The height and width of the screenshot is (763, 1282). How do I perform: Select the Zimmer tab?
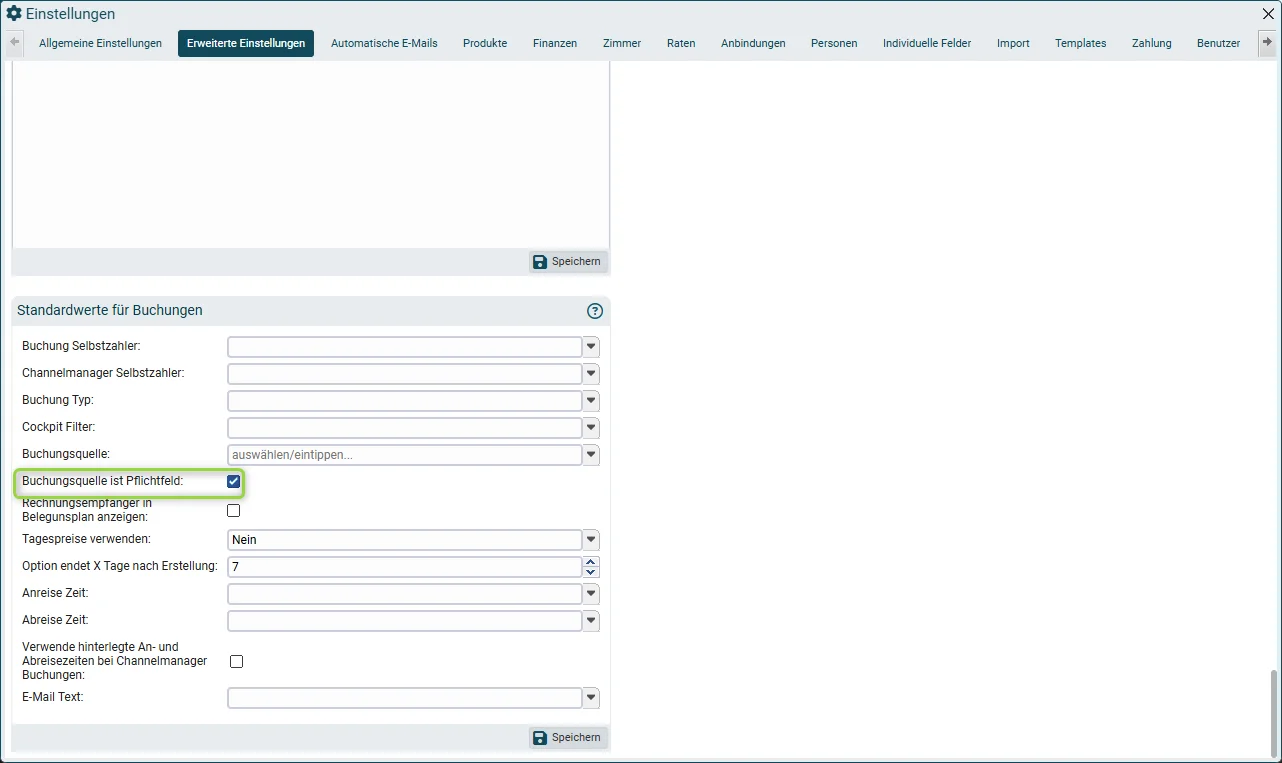[x=622, y=43]
